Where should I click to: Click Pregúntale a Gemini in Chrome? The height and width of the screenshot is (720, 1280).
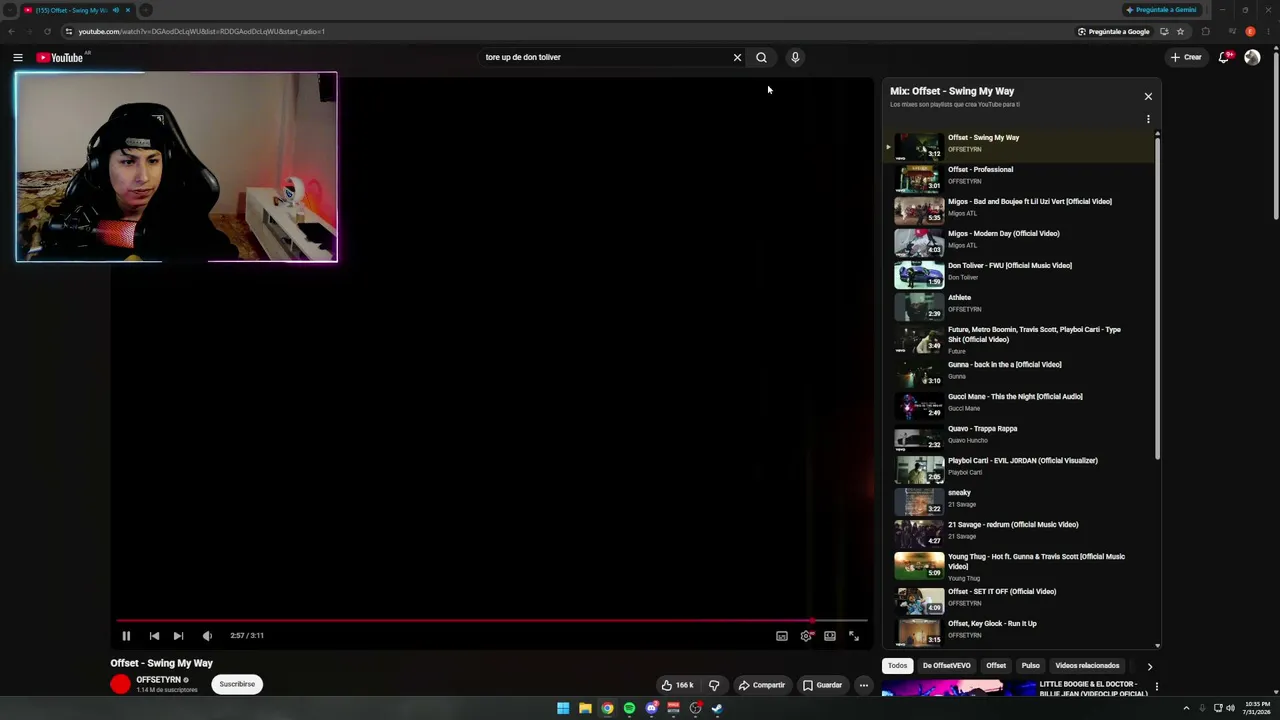(x=1162, y=10)
